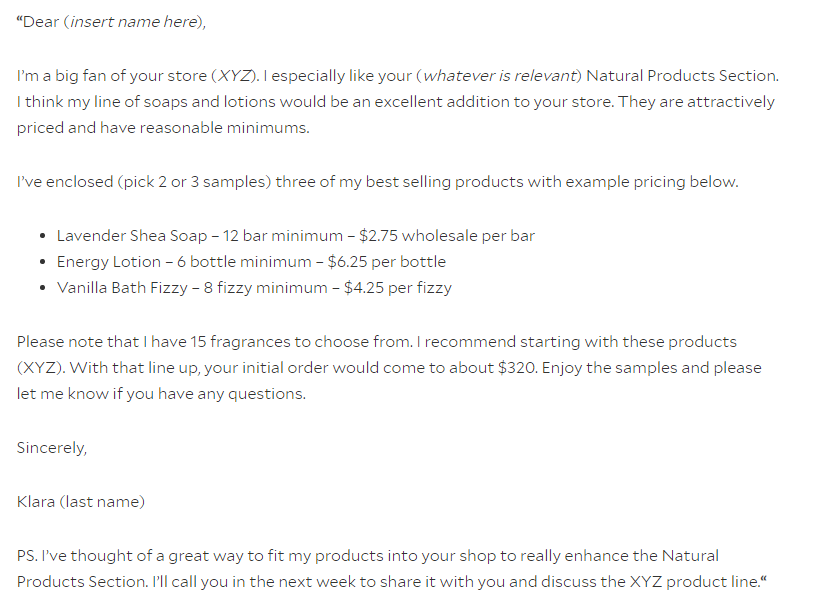Click the Lavender Shea Soap bullet item

coord(296,236)
